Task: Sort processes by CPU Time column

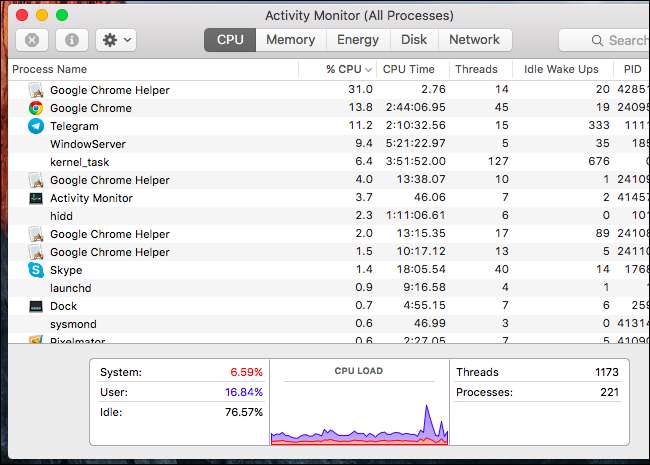Action: click(409, 69)
